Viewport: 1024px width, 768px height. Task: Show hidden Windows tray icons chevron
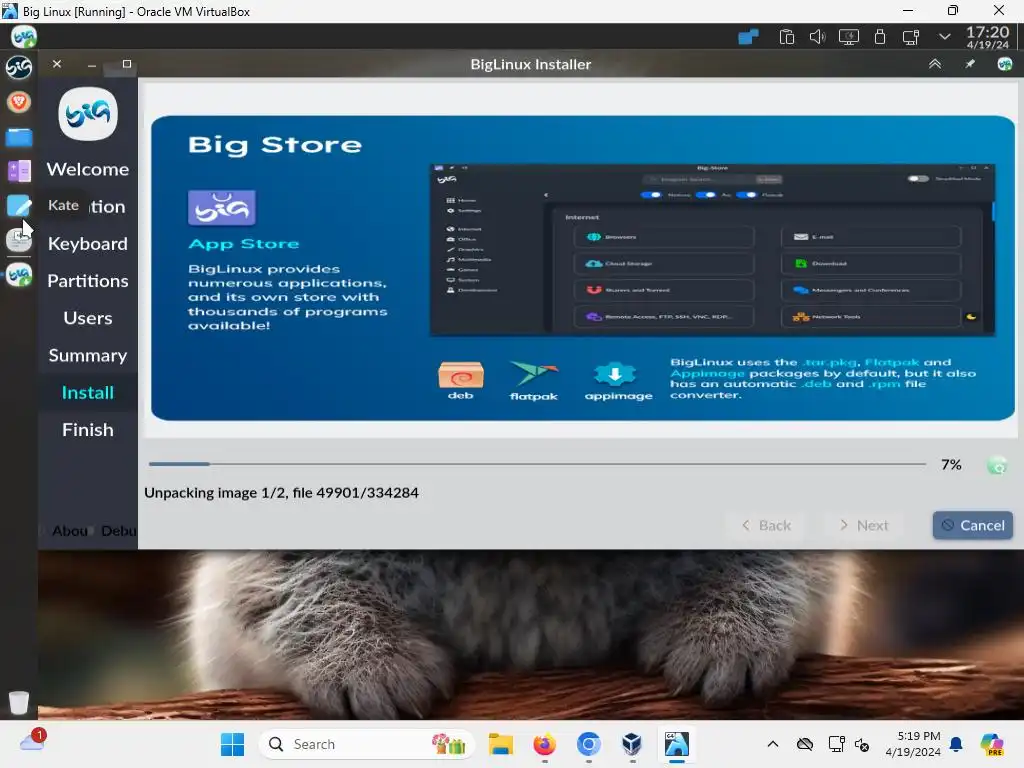pyautogui.click(x=773, y=744)
